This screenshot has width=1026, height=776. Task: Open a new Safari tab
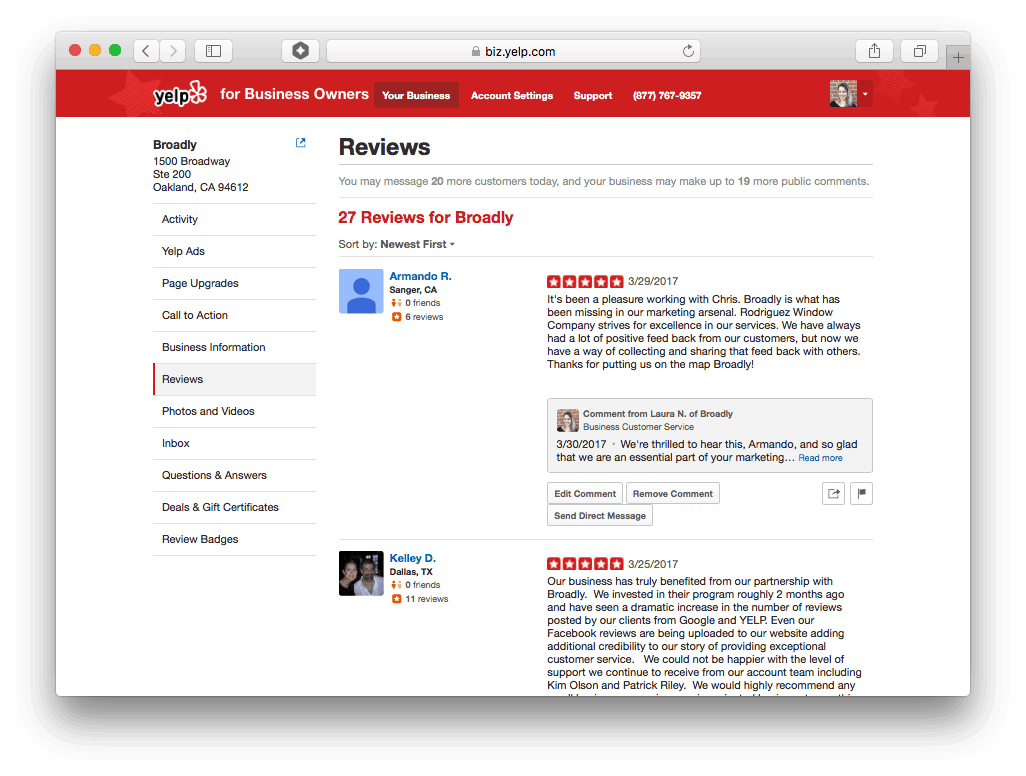(958, 58)
